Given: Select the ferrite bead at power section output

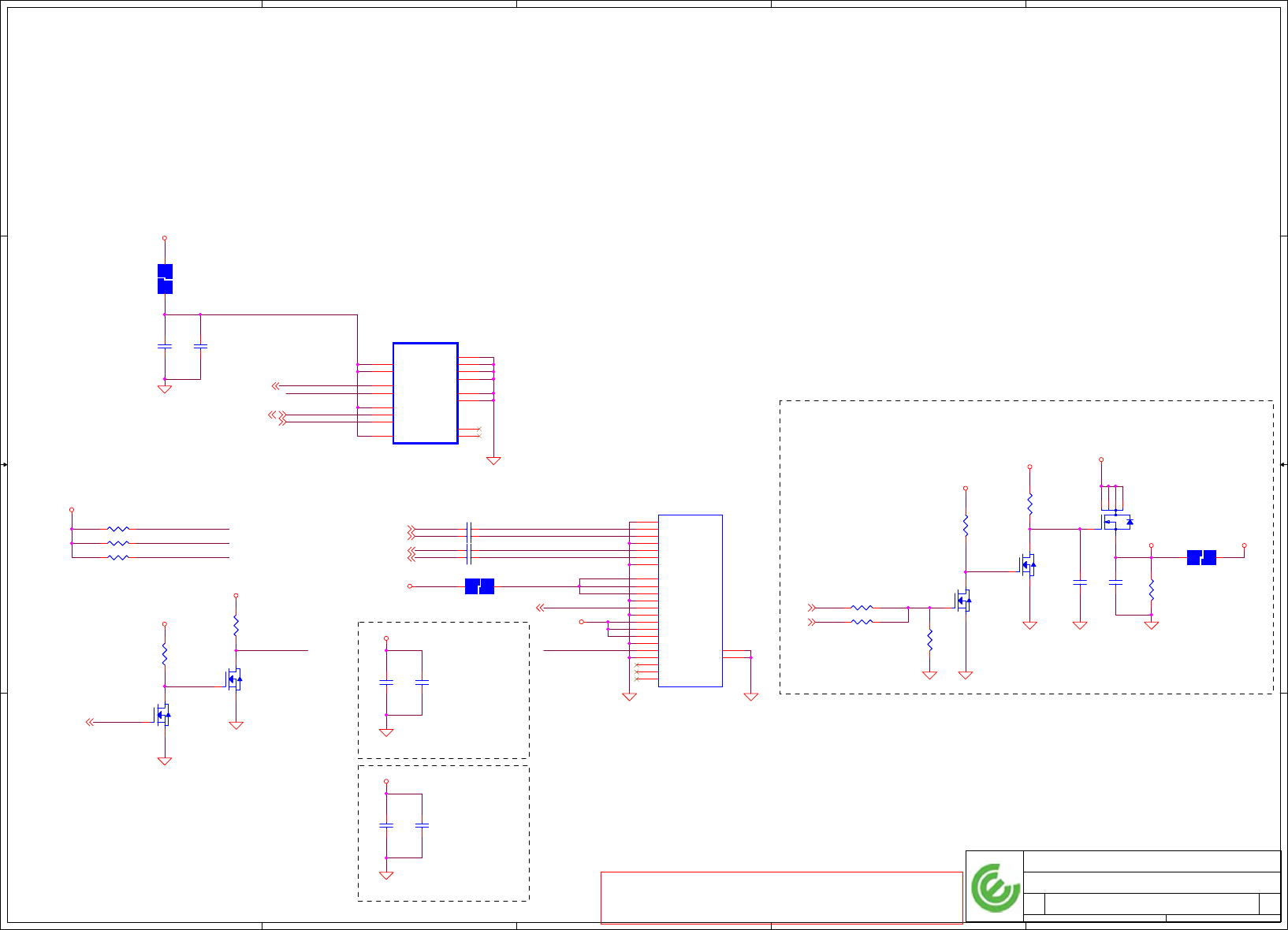Looking at the screenshot, I should (x=1201, y=558).
